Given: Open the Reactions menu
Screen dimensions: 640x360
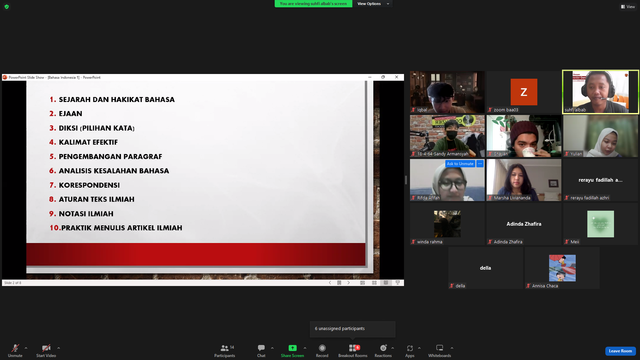Looking at the screenshot, I should pyautogui.click(x=383, y=350).
